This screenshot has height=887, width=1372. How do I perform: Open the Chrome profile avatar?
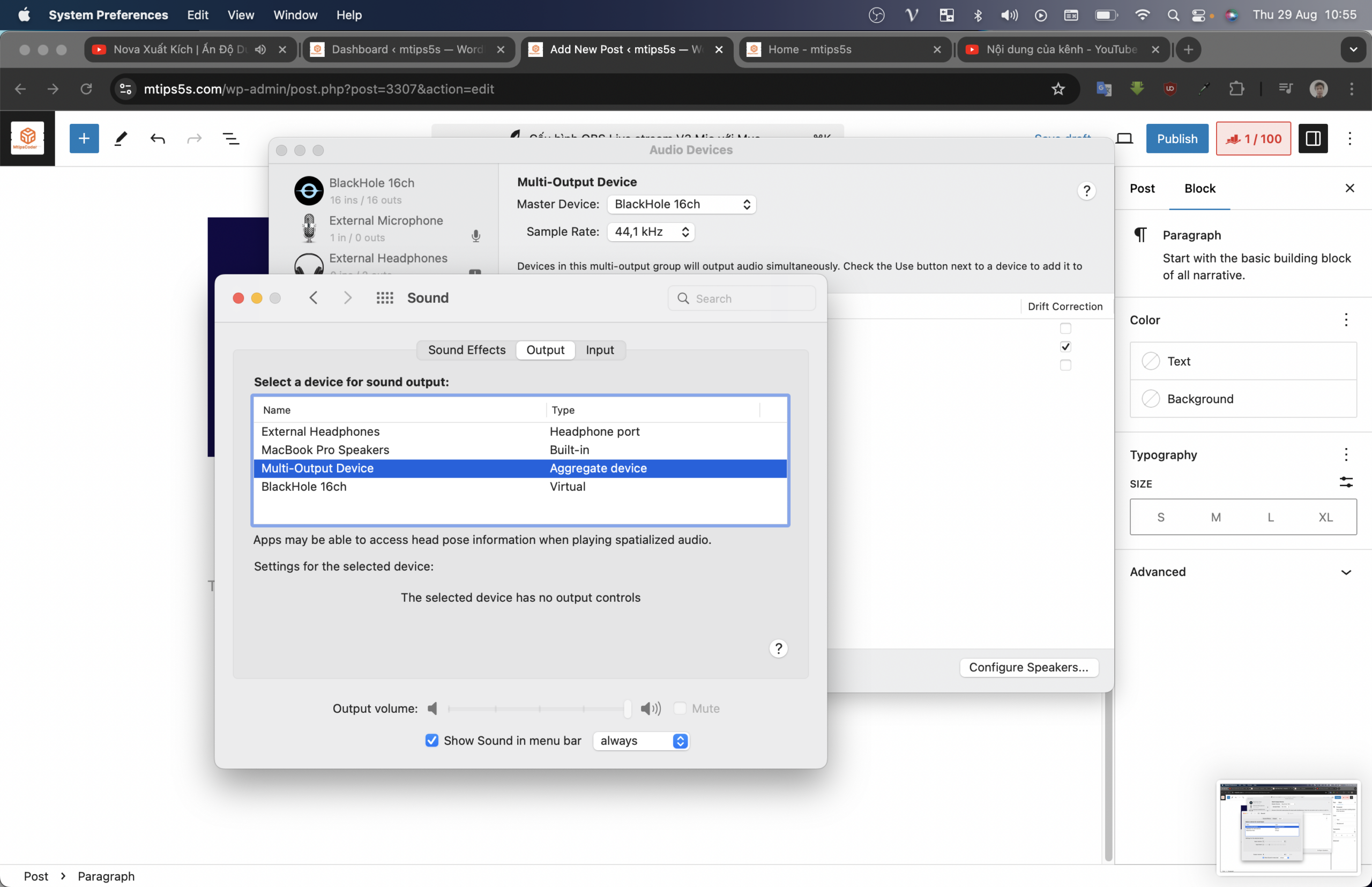pos(1318,89)
